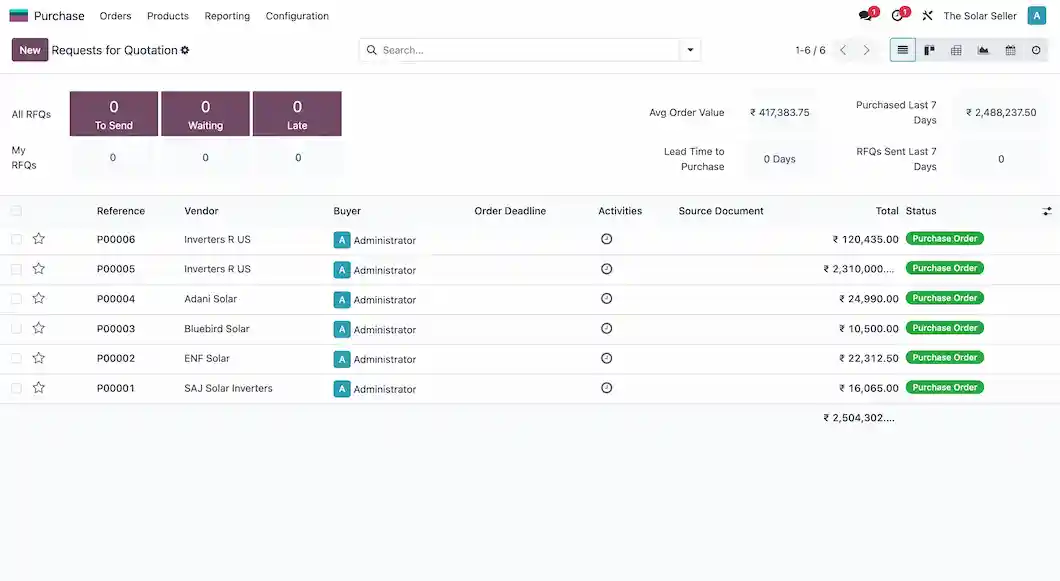1060x581 pixels.
Task: Switch to the Activity view
Action: click(1035, 49)
